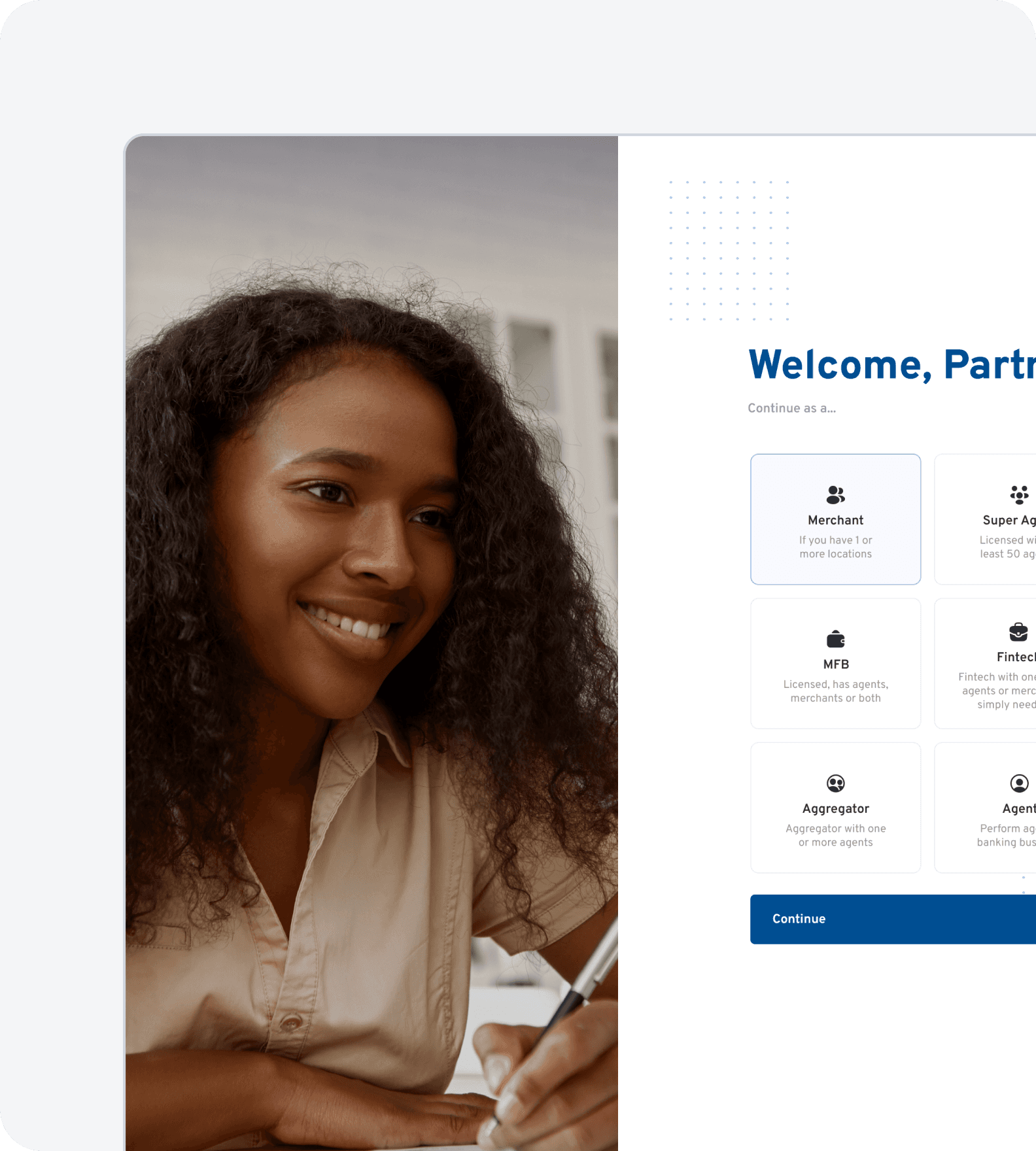Image resolution: width=1036 pixels, height=1151 pixels.
Task: Choose the Fintech card
Action: click(986, 663)
